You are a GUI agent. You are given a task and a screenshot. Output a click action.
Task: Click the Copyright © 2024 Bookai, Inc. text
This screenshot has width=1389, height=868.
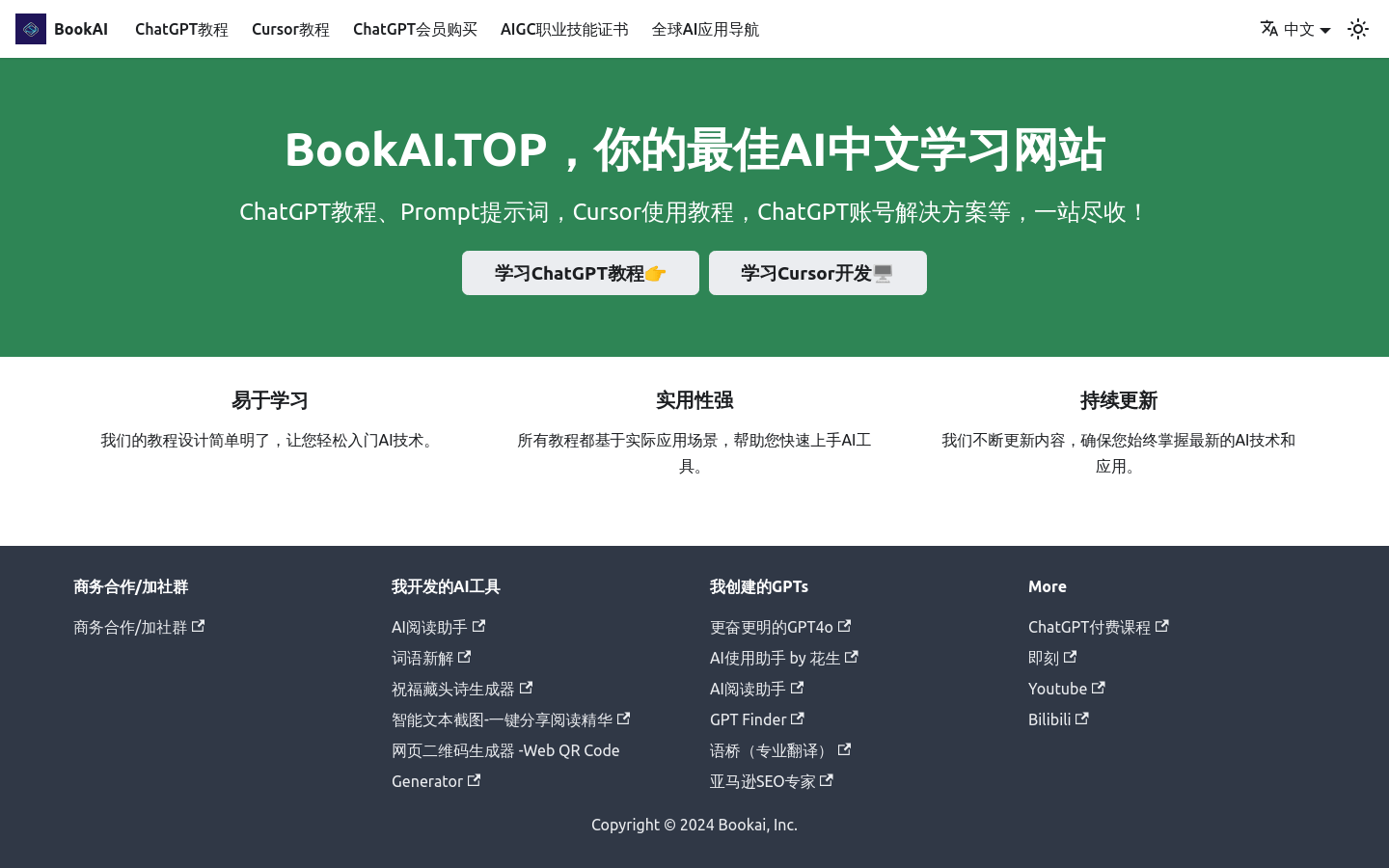(694, 825)
